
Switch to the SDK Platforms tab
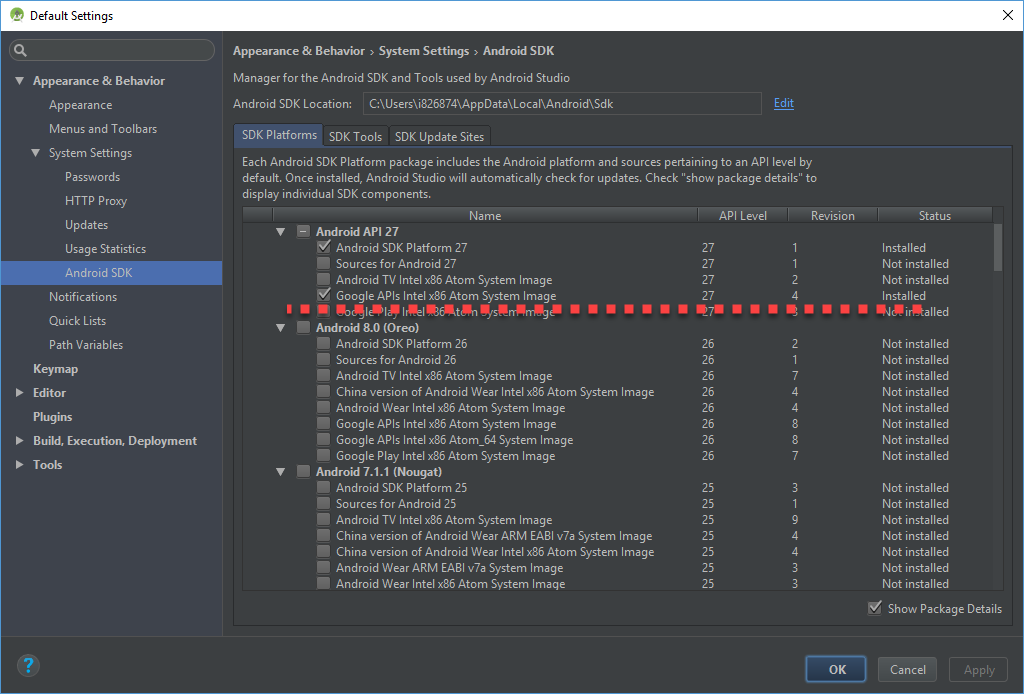coord(279,135)
